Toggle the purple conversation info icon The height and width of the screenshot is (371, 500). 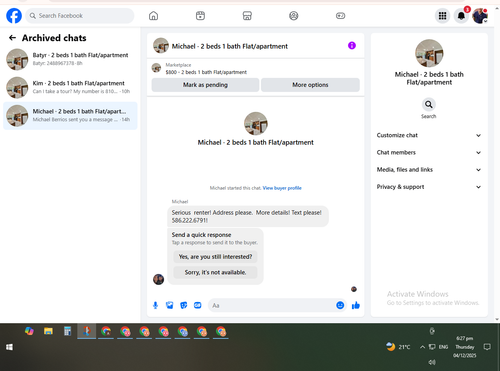pos(352,46)
